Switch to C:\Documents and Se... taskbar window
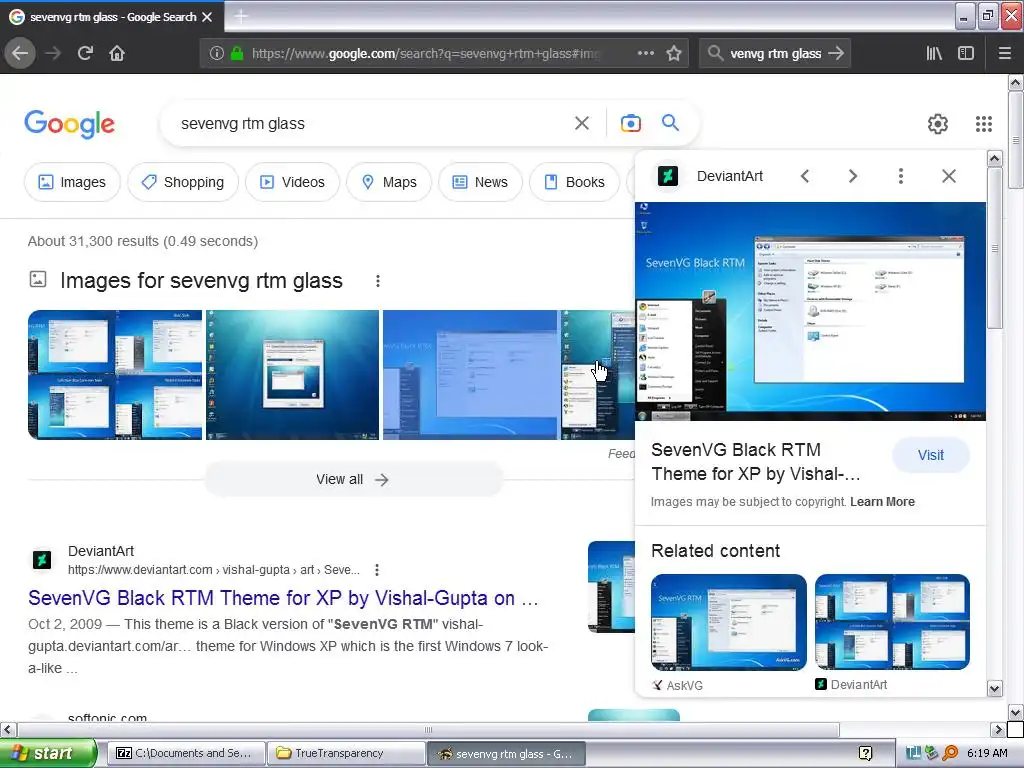Viewport: 1024px width, 768px height. tap(185, 753)
